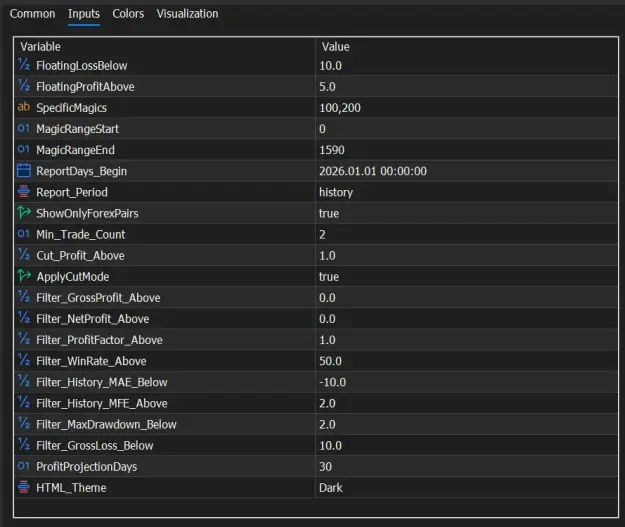Click the FloatingProfitAbove type icon
625x527 pixels.
tap(24, 86)
